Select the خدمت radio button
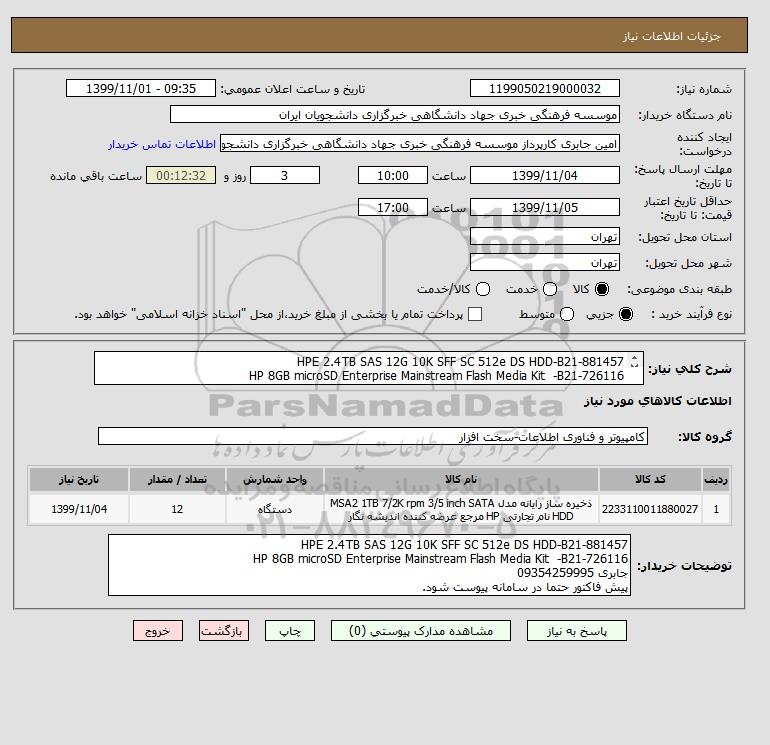770x745 pixels. 550,289
